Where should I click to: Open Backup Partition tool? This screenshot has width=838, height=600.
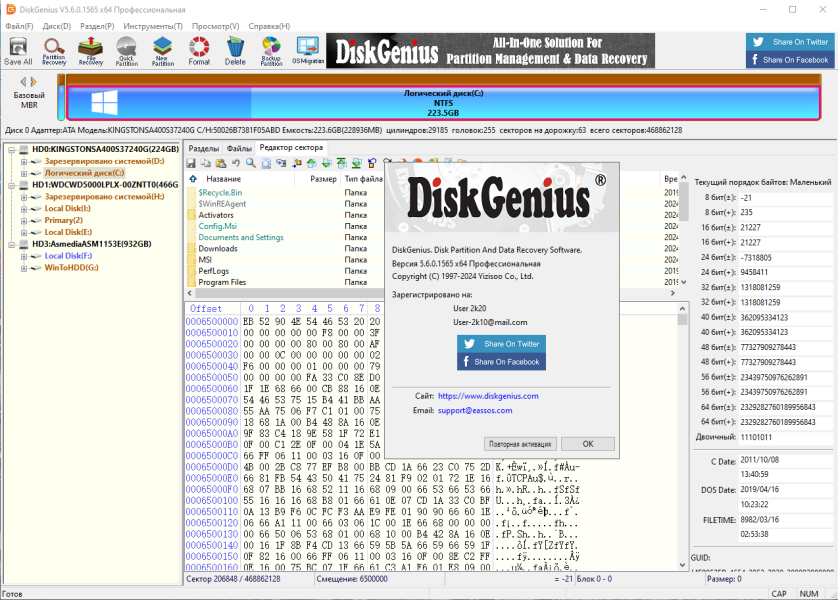(271, 52)
